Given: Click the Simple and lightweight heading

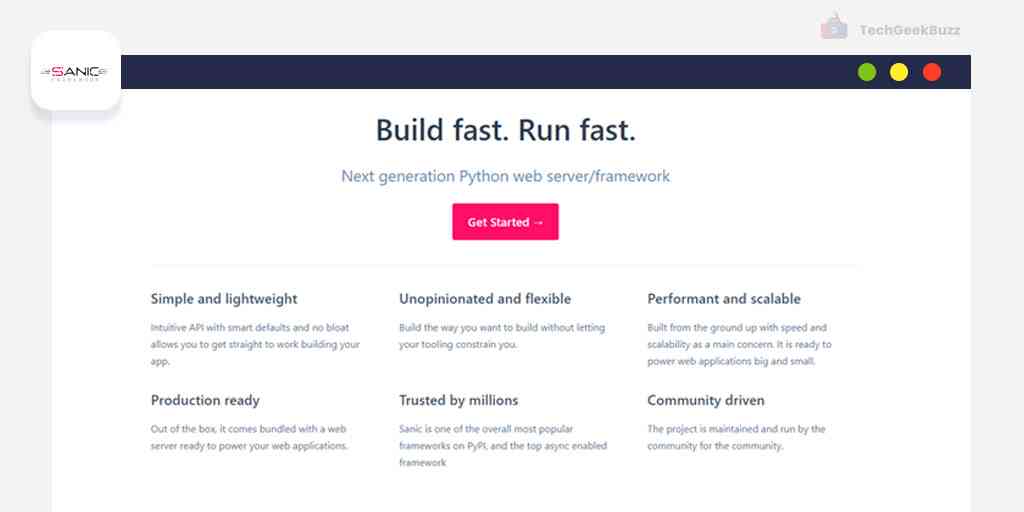Looking at the screenshot, I should coord(224,299).
